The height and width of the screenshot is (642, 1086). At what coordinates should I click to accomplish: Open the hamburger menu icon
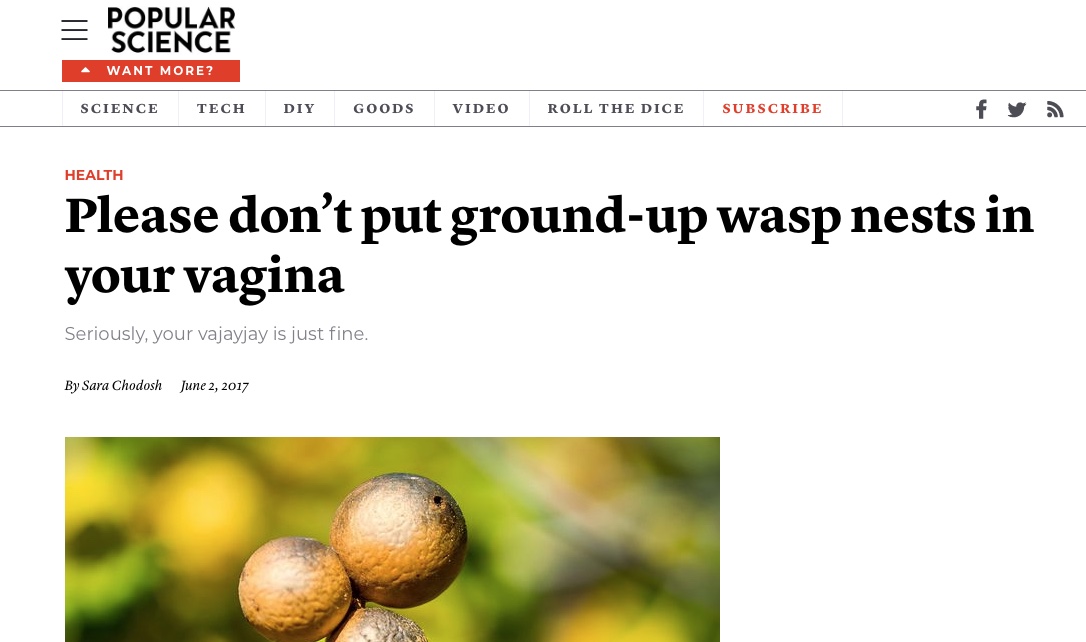[x=74, y=30]
